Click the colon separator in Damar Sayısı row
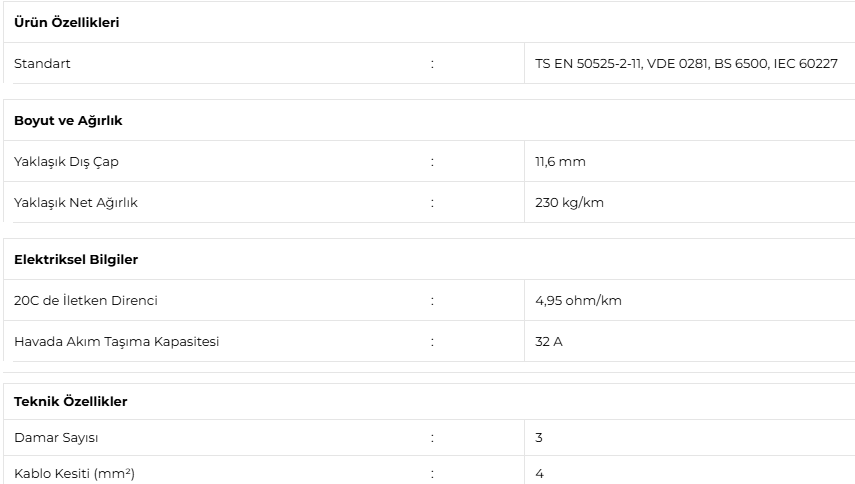Image resolution: width=855 pixels, height=484 pixels. [x=432, y=438]
